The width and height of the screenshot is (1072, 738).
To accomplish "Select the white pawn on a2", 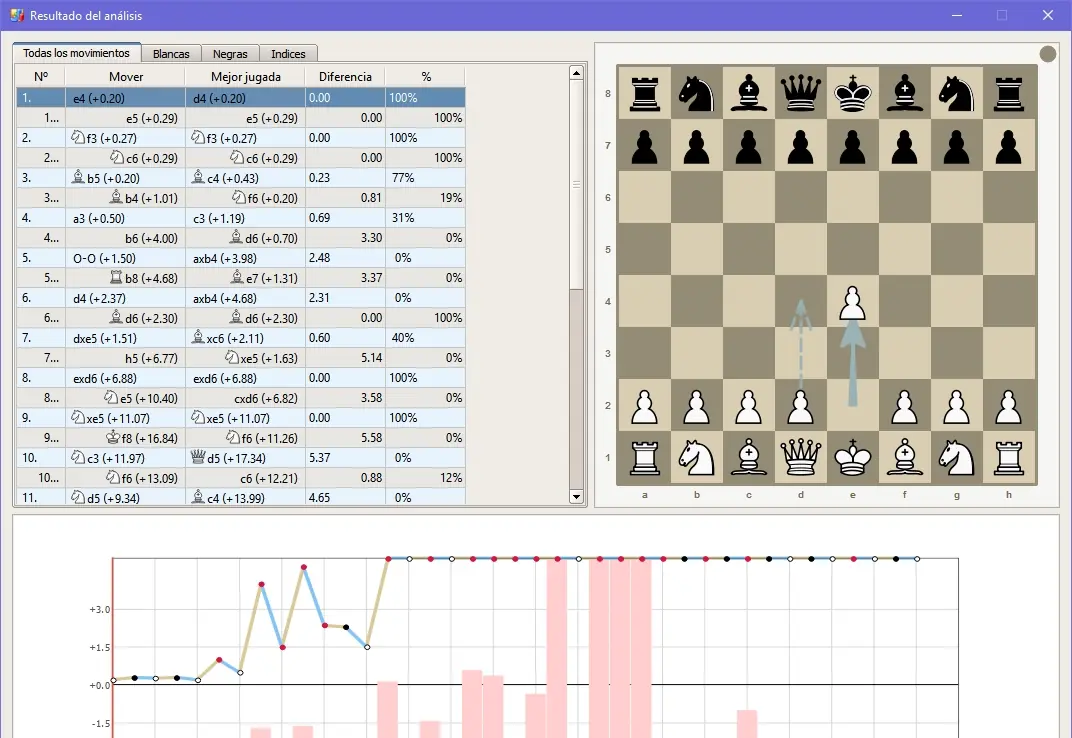I will pyautogui.click(x=645, y=406).
